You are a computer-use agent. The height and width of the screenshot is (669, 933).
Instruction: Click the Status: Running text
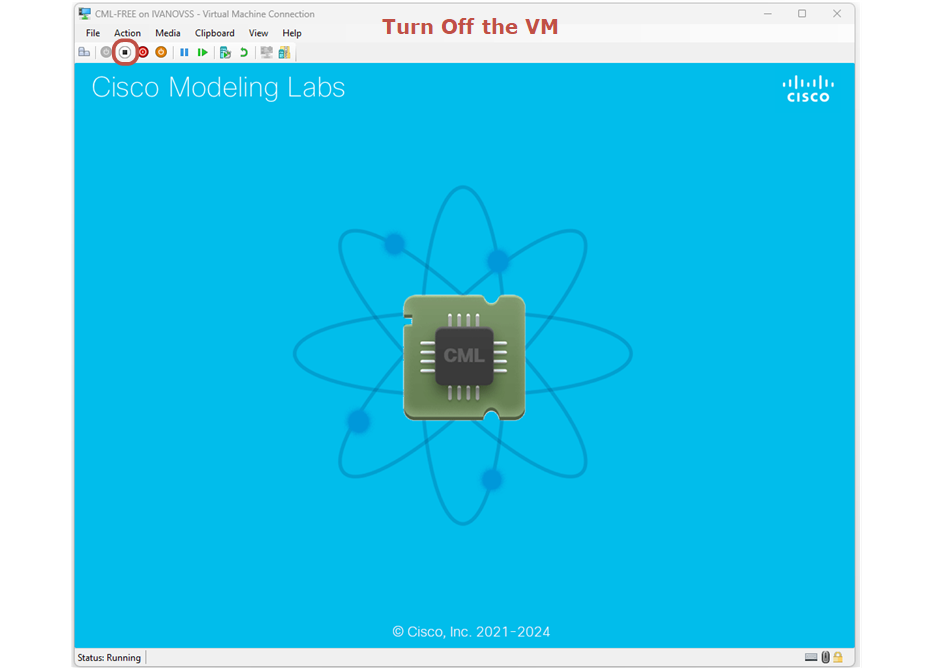tap(109, 658)
